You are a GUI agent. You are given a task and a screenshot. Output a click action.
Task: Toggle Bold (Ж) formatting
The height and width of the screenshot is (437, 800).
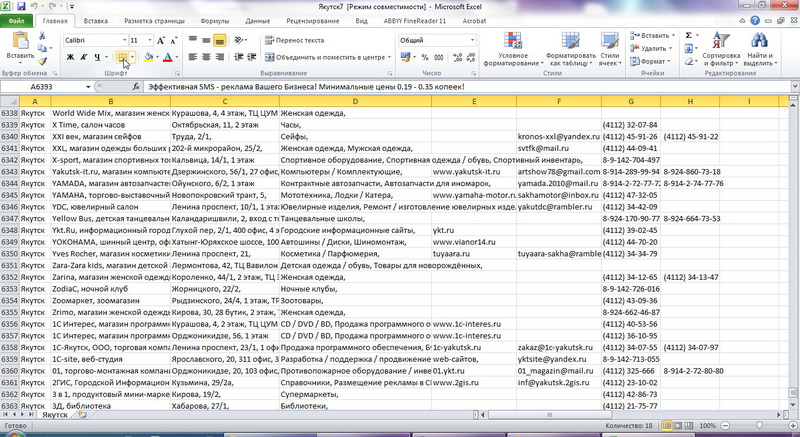pyautogui.click(x=70, y=57)
